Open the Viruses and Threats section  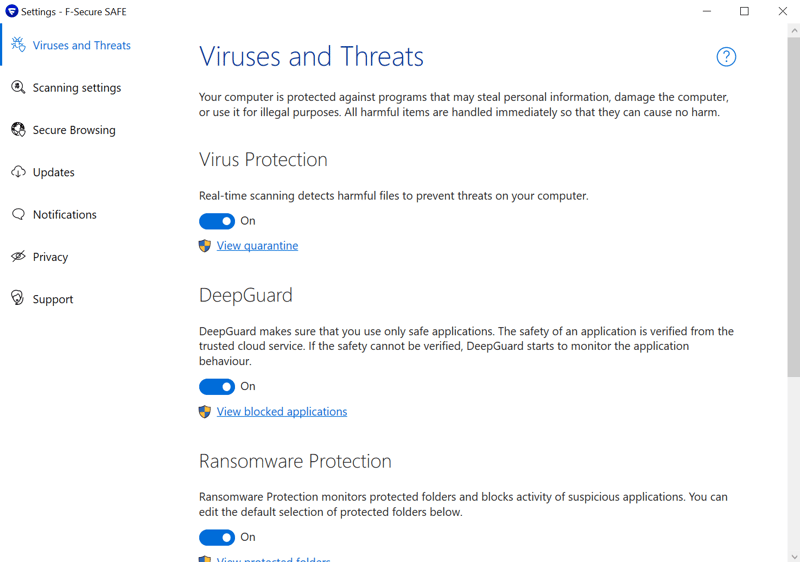pyautogui.click(x=82, y=45)
